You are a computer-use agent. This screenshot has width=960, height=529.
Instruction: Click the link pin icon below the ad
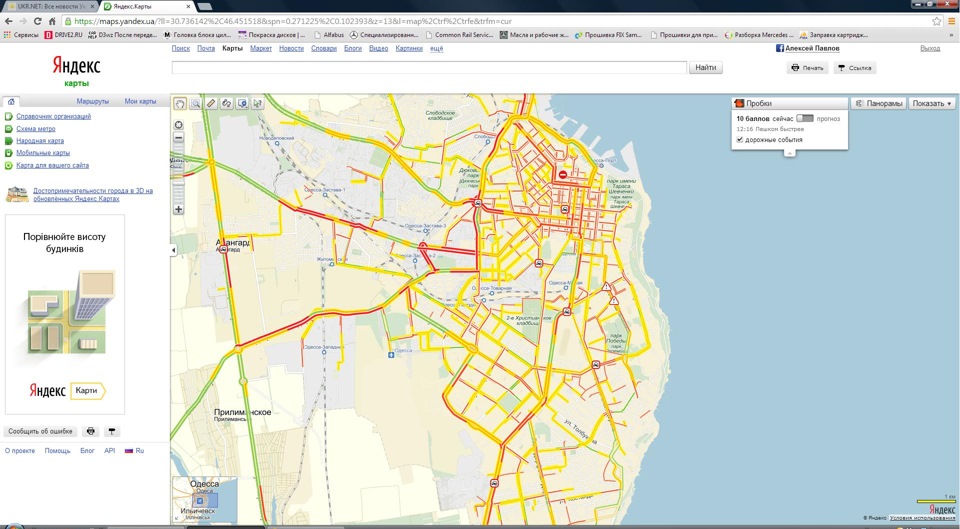click(x=111, y=431)
